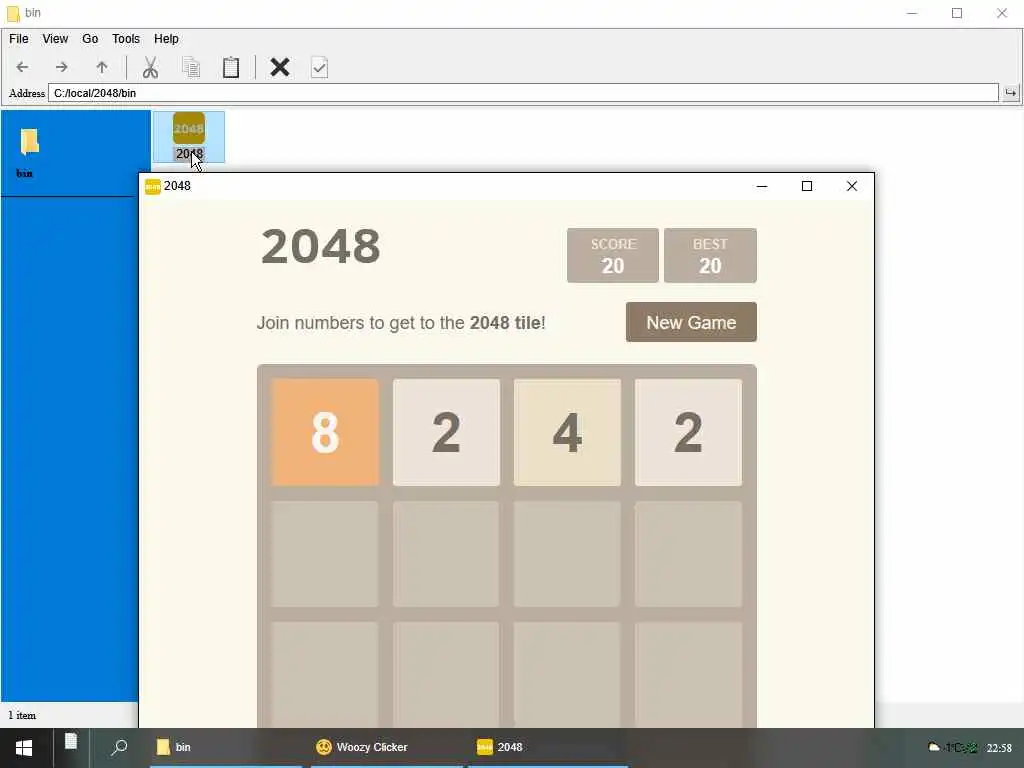
Task: Click the orange 8 tile
Action: (x=325, y=432)
